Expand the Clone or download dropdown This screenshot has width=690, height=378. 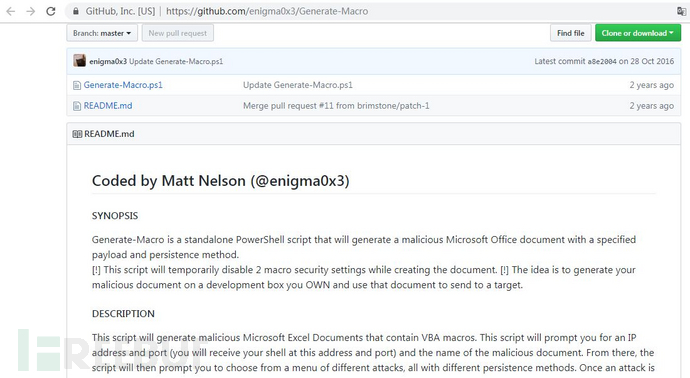click(x=638, y=33)
